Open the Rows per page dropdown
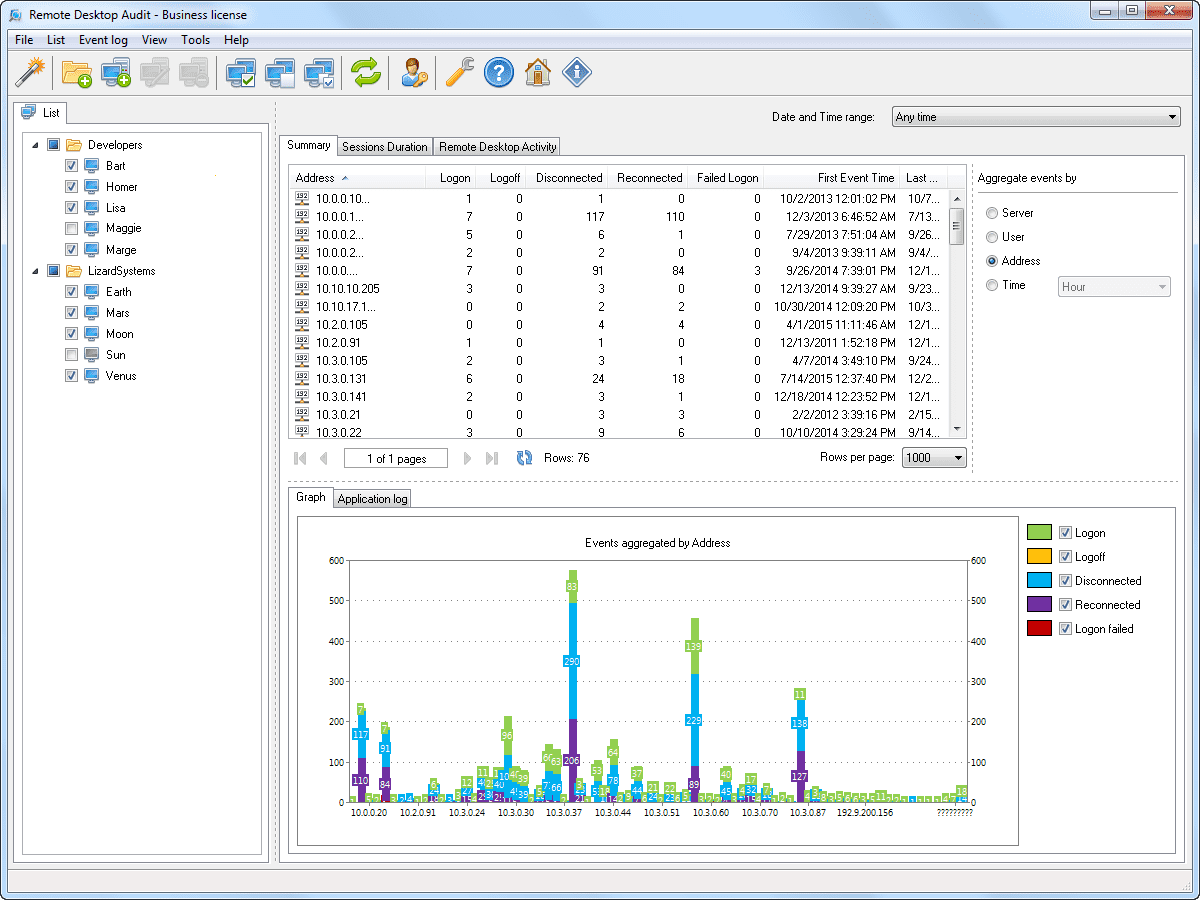 [x=934, y=458]
